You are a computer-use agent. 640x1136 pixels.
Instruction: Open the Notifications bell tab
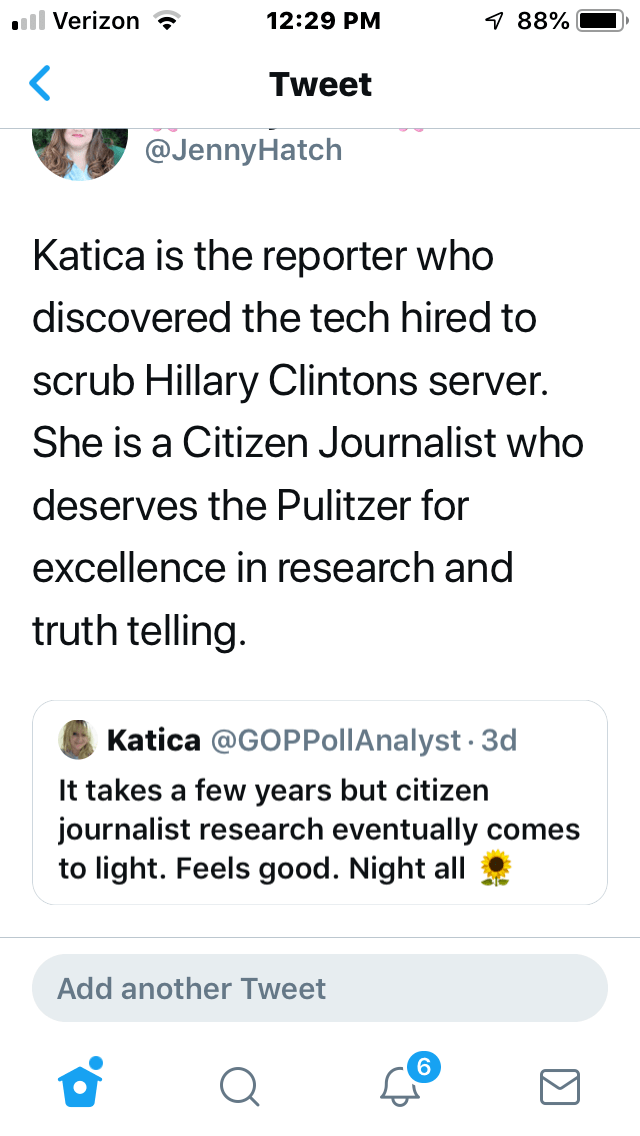[402, 1085]
